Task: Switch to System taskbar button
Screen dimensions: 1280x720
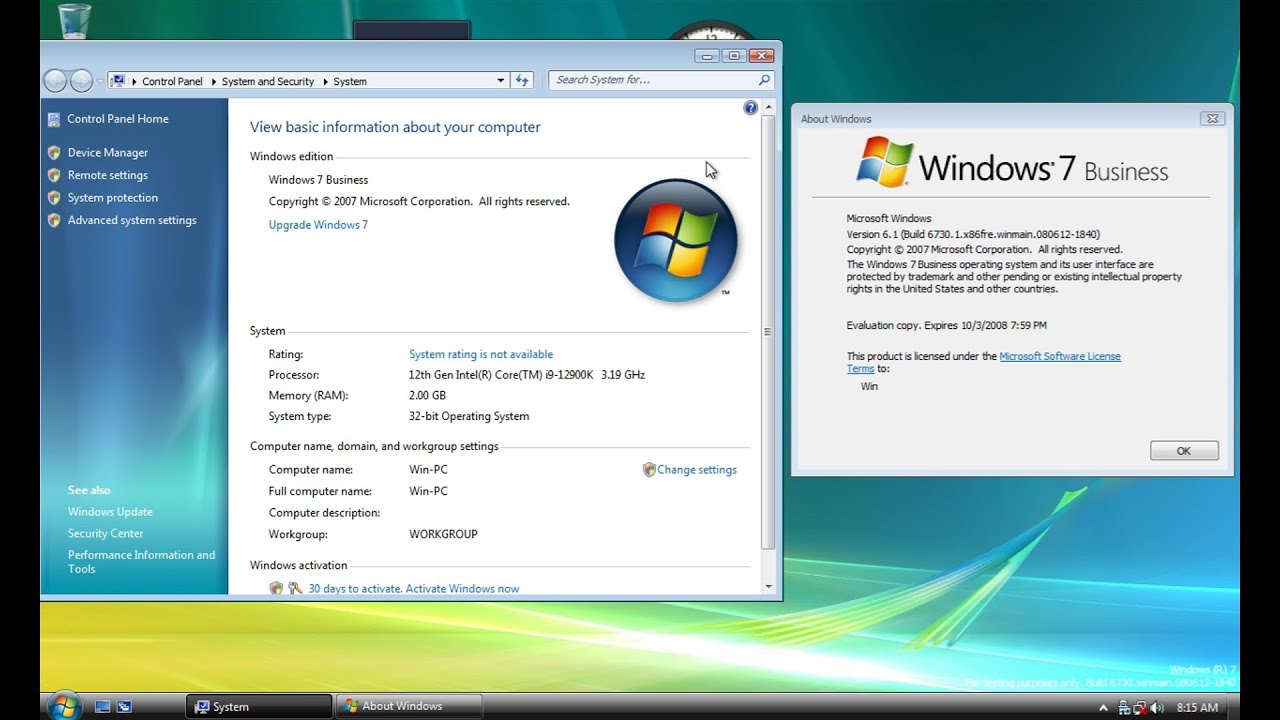Action: coord(259,706)
